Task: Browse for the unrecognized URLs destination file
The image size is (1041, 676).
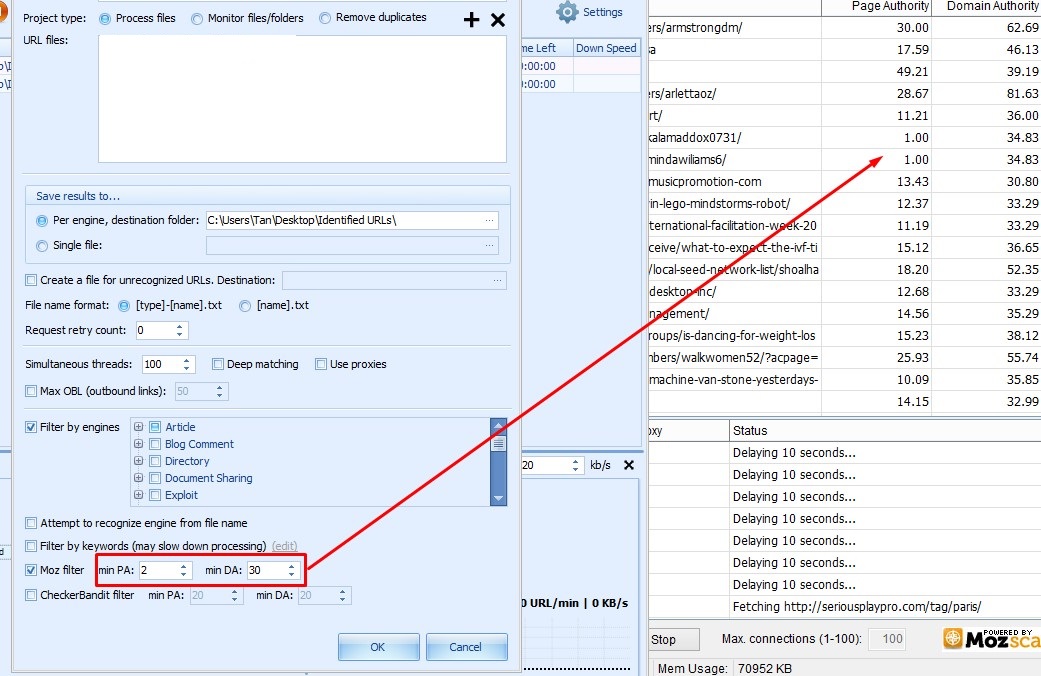Action: pos(497,281)
